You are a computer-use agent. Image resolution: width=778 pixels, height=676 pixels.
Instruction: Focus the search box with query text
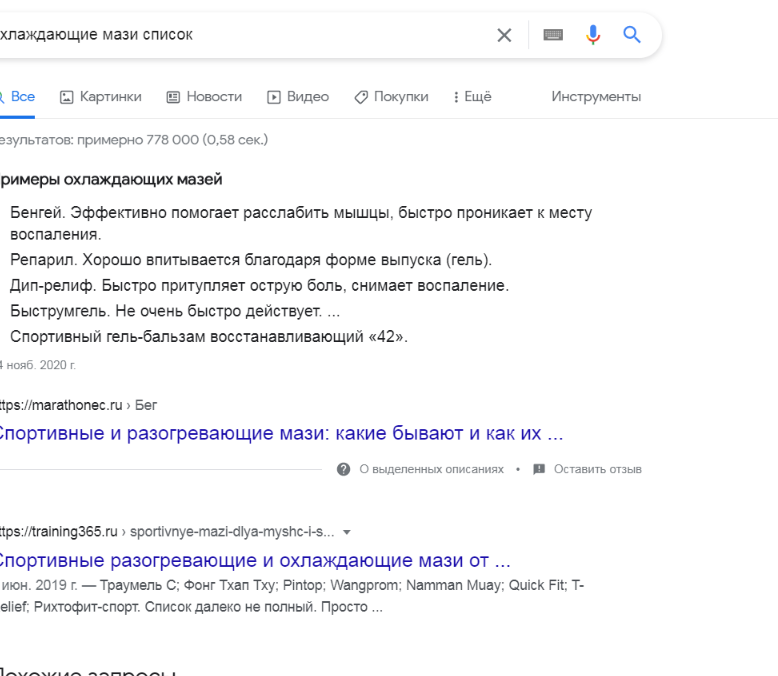pyautogui.click(x=243, y=35)
